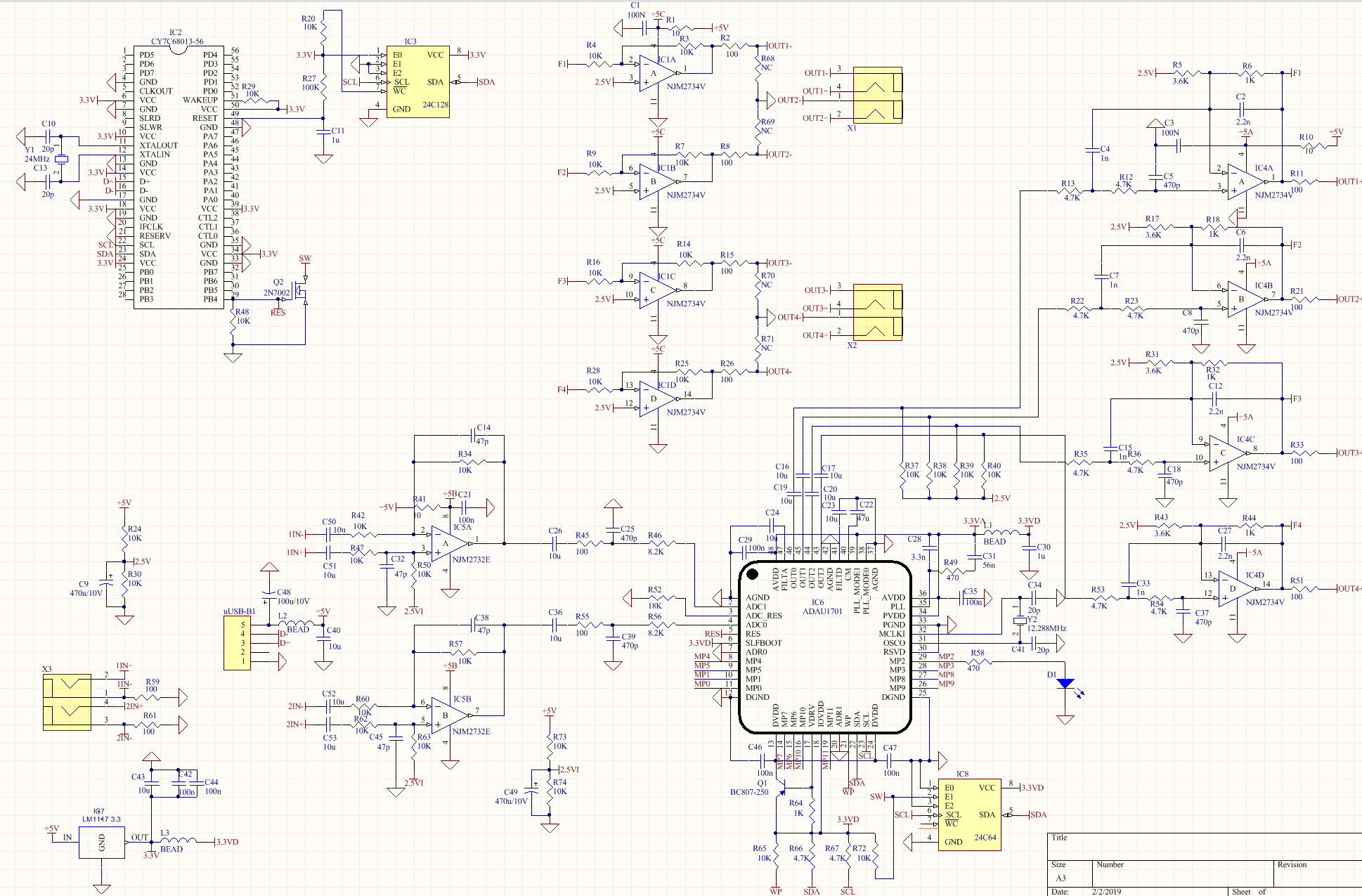
Task: Click the 2/2/2019 date value
Action: (1107, 892)
